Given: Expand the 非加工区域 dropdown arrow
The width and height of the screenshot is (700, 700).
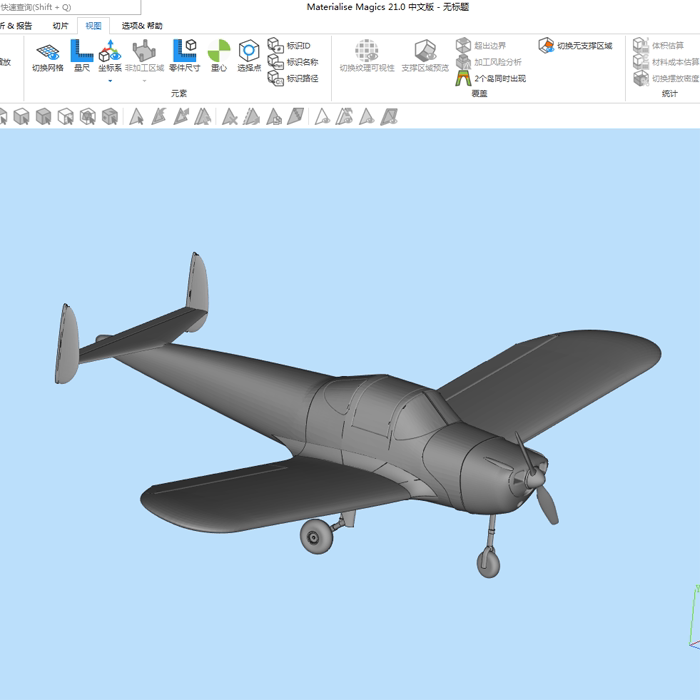Looking at the screenshot, I should coord(144,81).
